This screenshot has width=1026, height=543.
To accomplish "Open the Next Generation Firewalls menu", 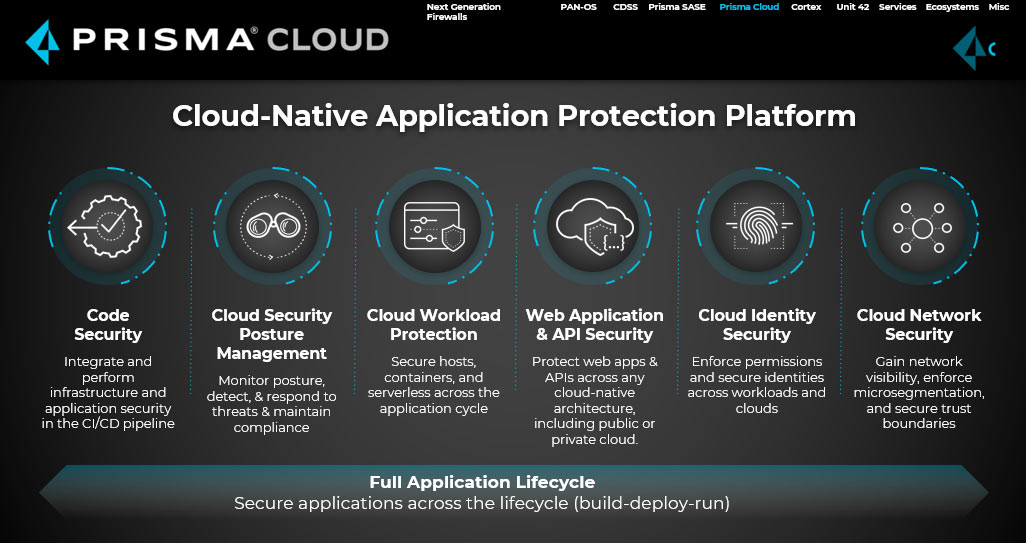I will 463,12.
